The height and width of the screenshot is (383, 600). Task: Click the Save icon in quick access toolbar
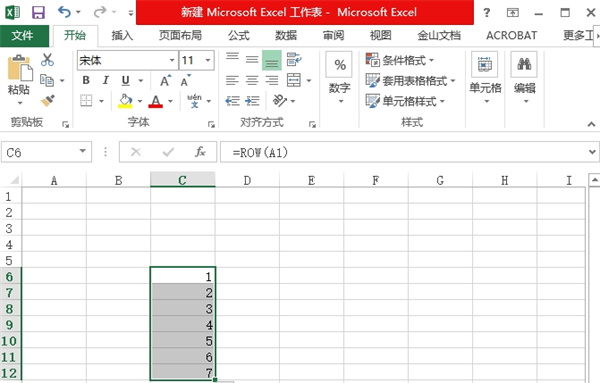point(38,12)
